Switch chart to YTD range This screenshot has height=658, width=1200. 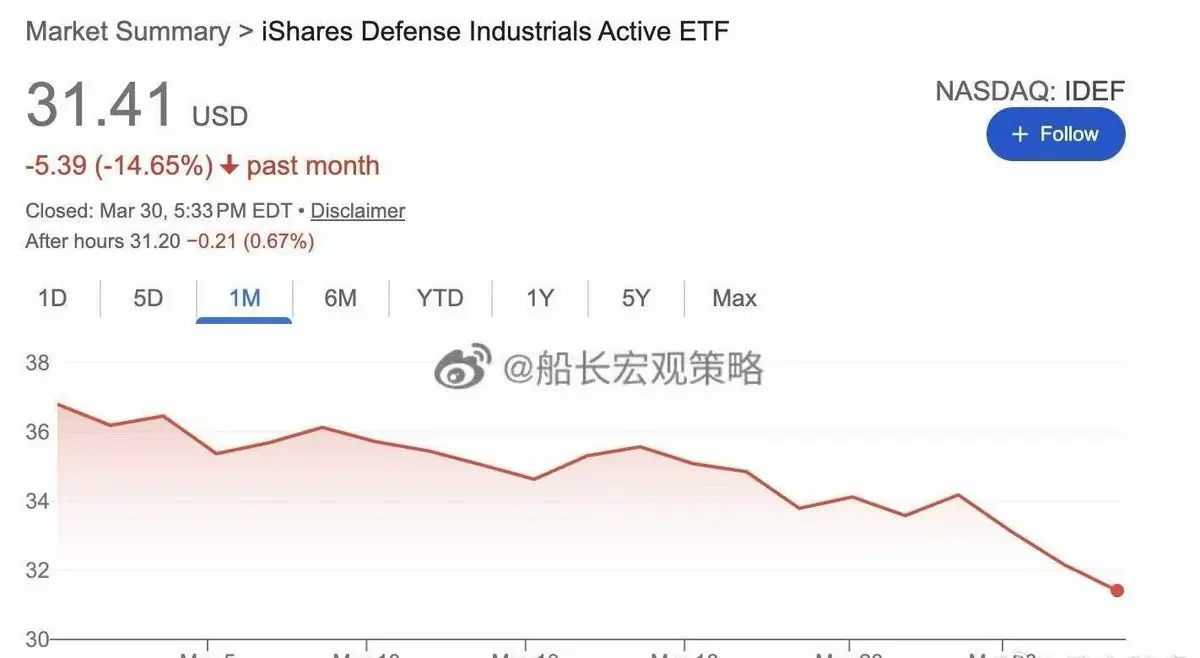point(440,298)
